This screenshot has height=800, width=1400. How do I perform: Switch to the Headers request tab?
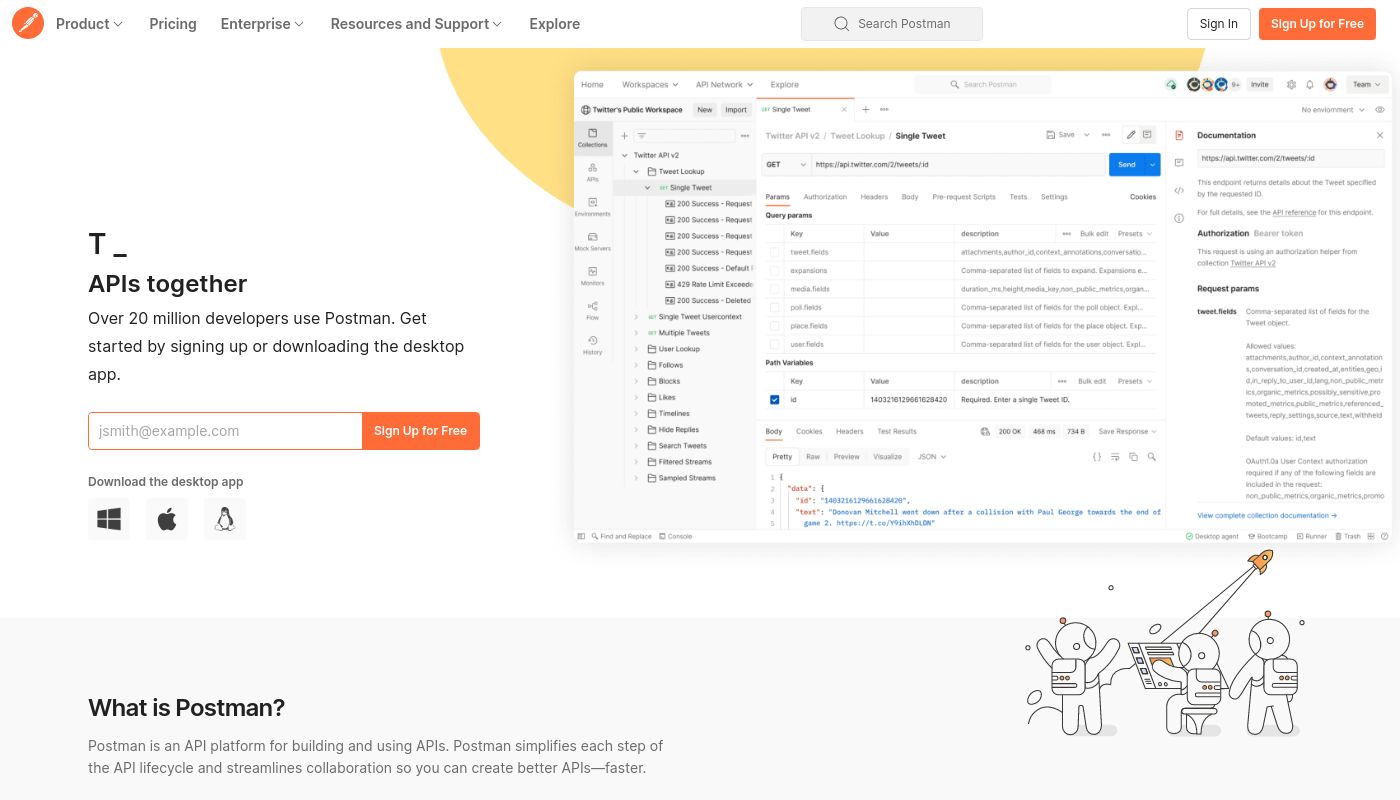point(874,197)
